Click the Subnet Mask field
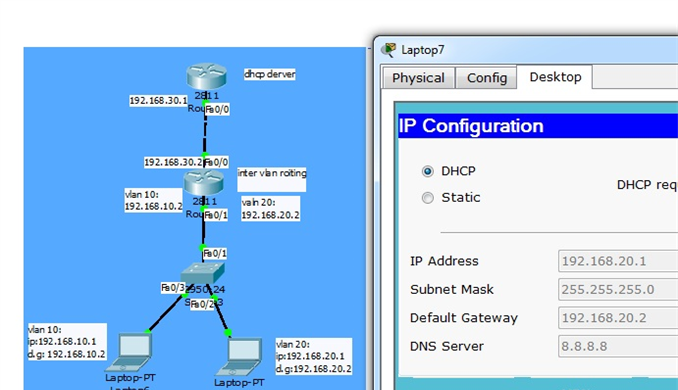 (618, 289)
